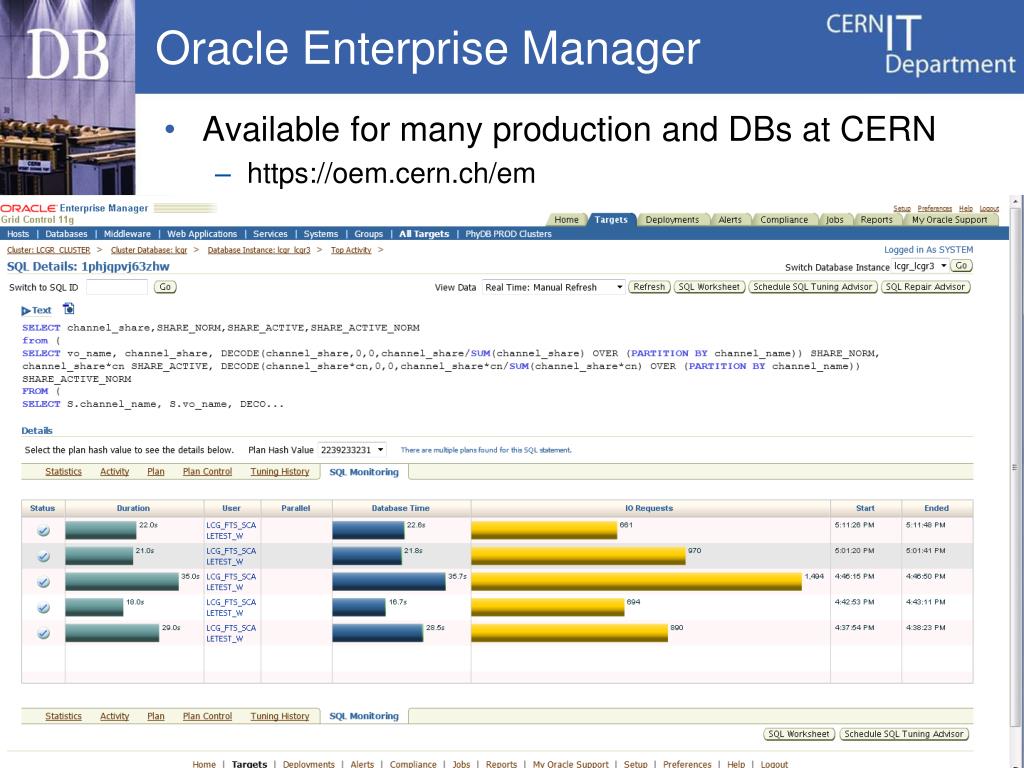
Task: Open SQL Worksheet from the top button row
Action: 709,287
